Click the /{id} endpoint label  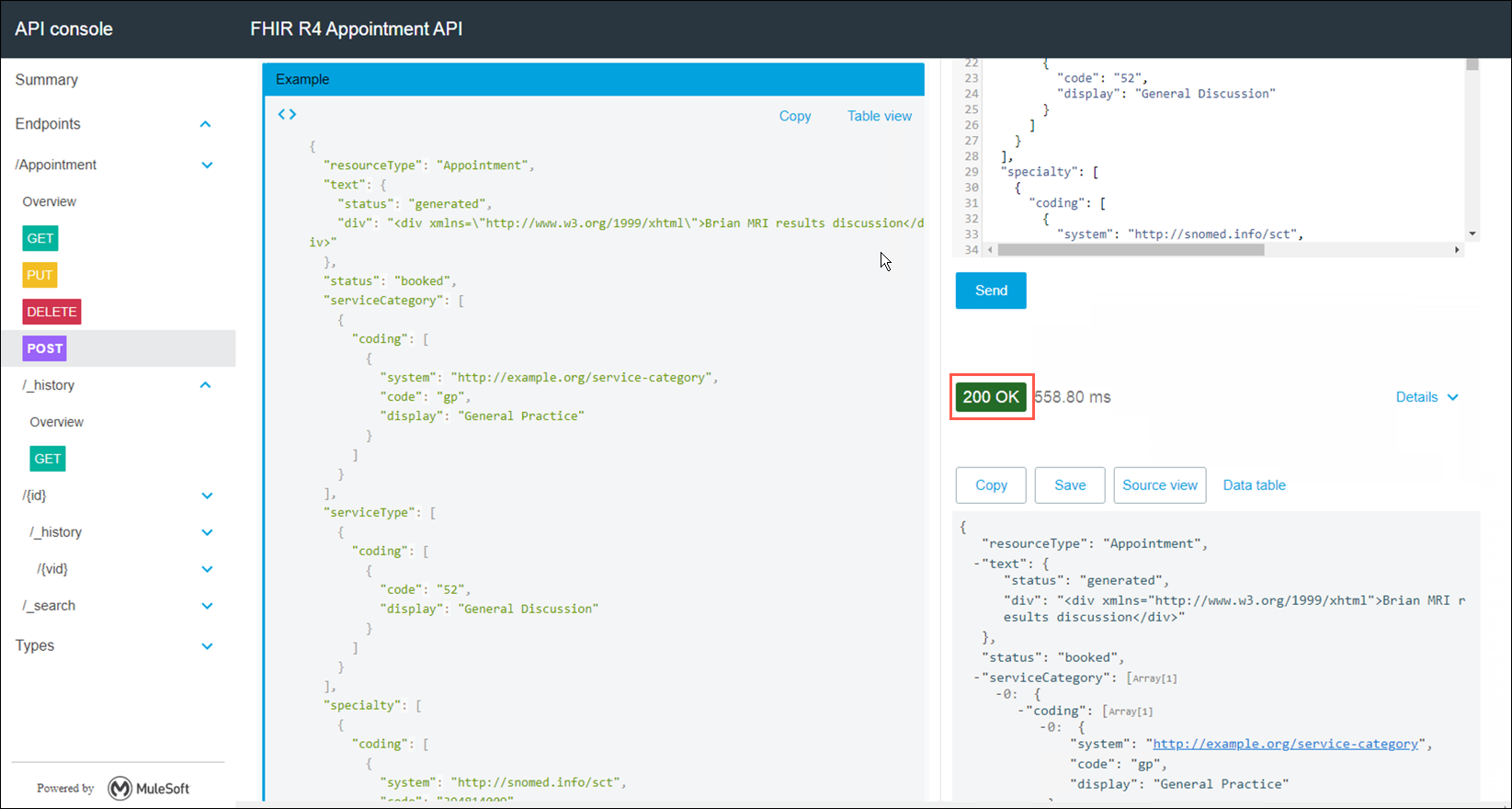(34, 496)
